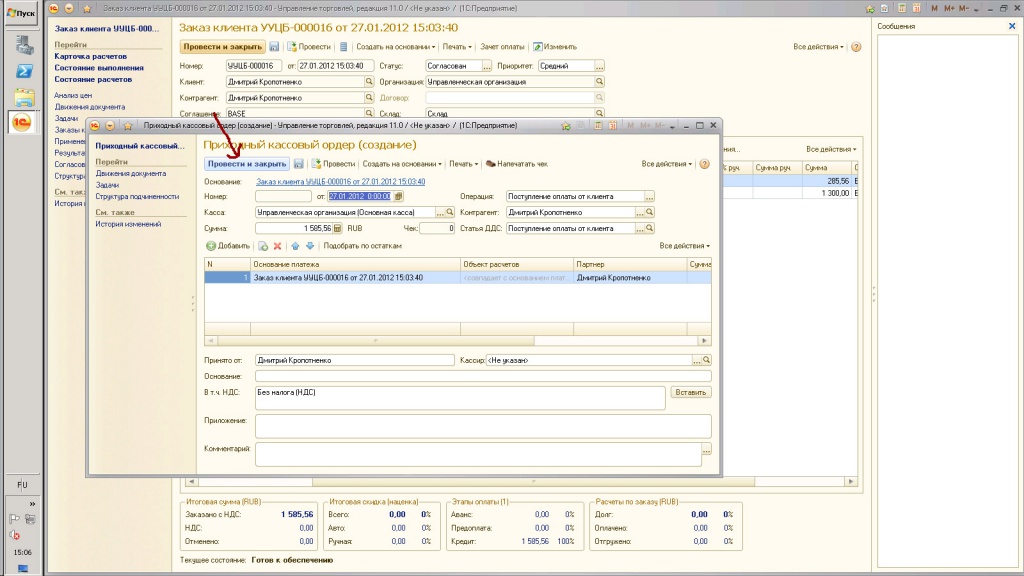Click Провести и закрыть in the cash order
The width and height of the screenshot is (1024, 576).
click(x=247, y=164)
